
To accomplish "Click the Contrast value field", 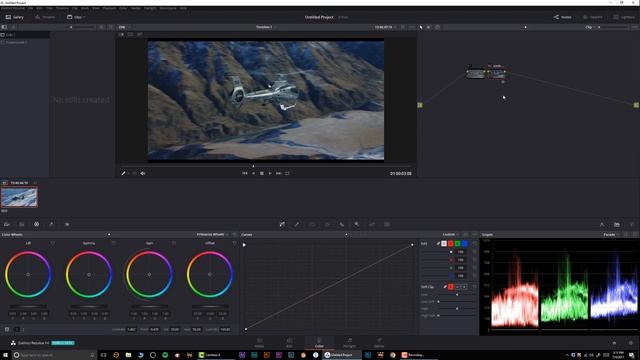I will pos(131,329).
